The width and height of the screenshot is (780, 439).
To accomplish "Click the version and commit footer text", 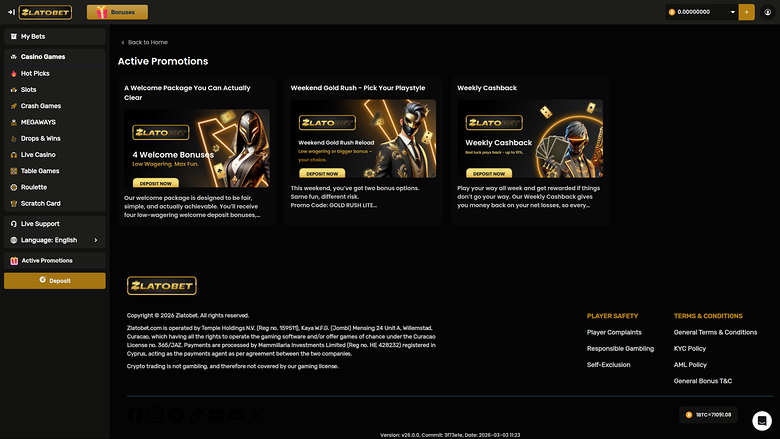I will pos(450,435).
